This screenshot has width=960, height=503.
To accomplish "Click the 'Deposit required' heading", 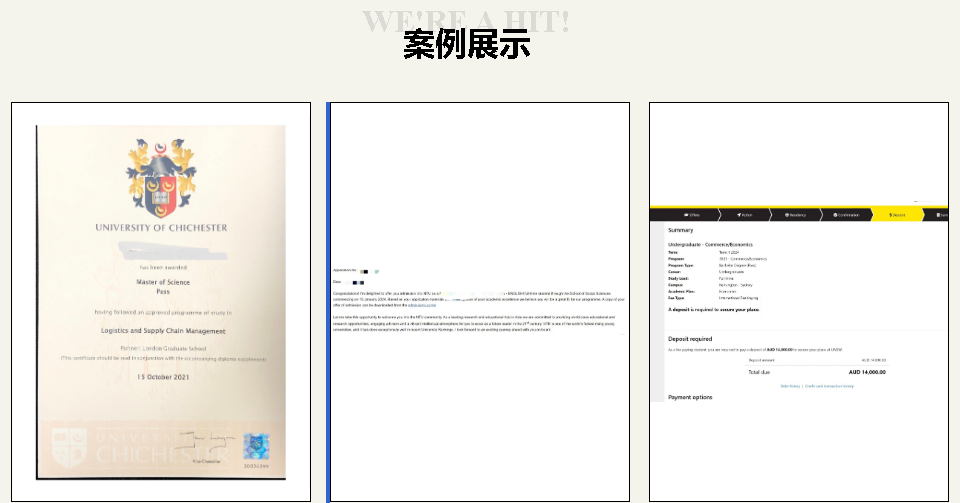I will tap(690, 339).
